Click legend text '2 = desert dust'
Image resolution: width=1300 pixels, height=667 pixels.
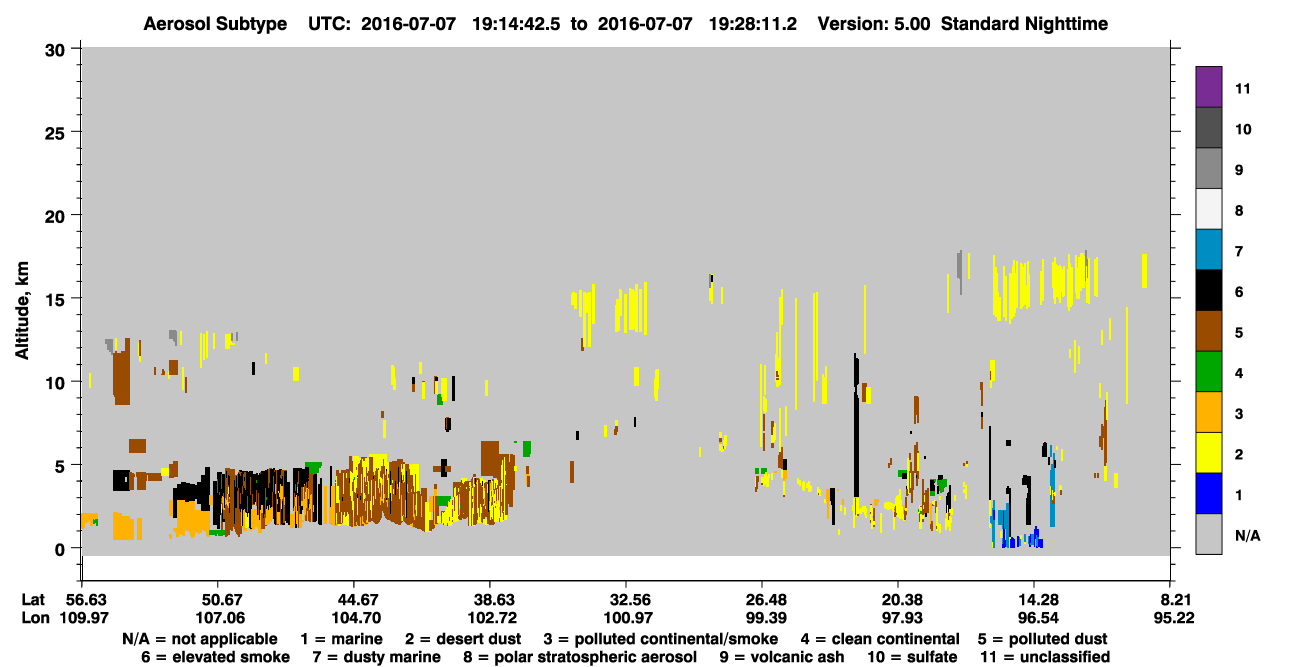coord(463,639)
